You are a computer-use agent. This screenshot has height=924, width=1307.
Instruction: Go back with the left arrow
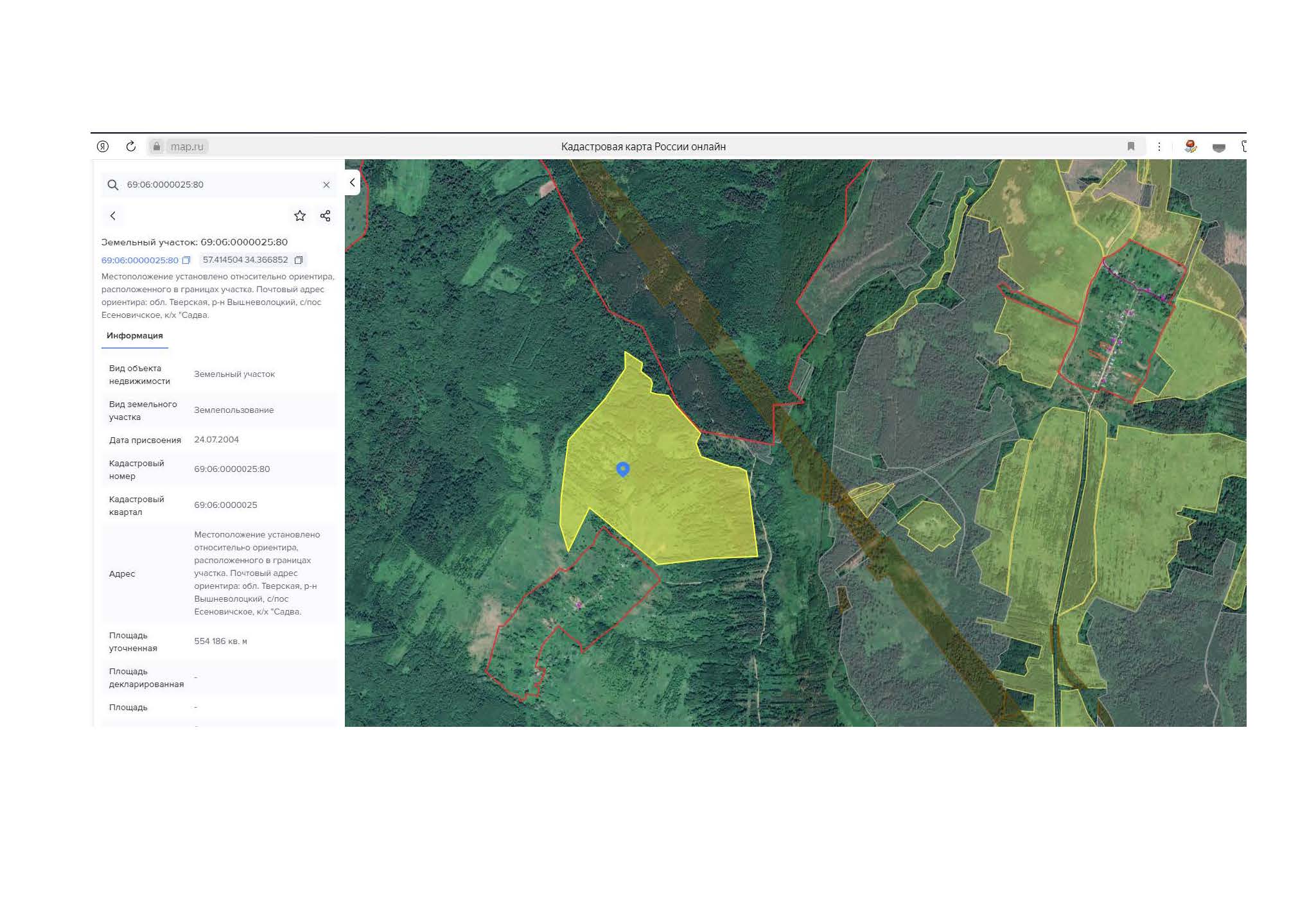(113, 216)
